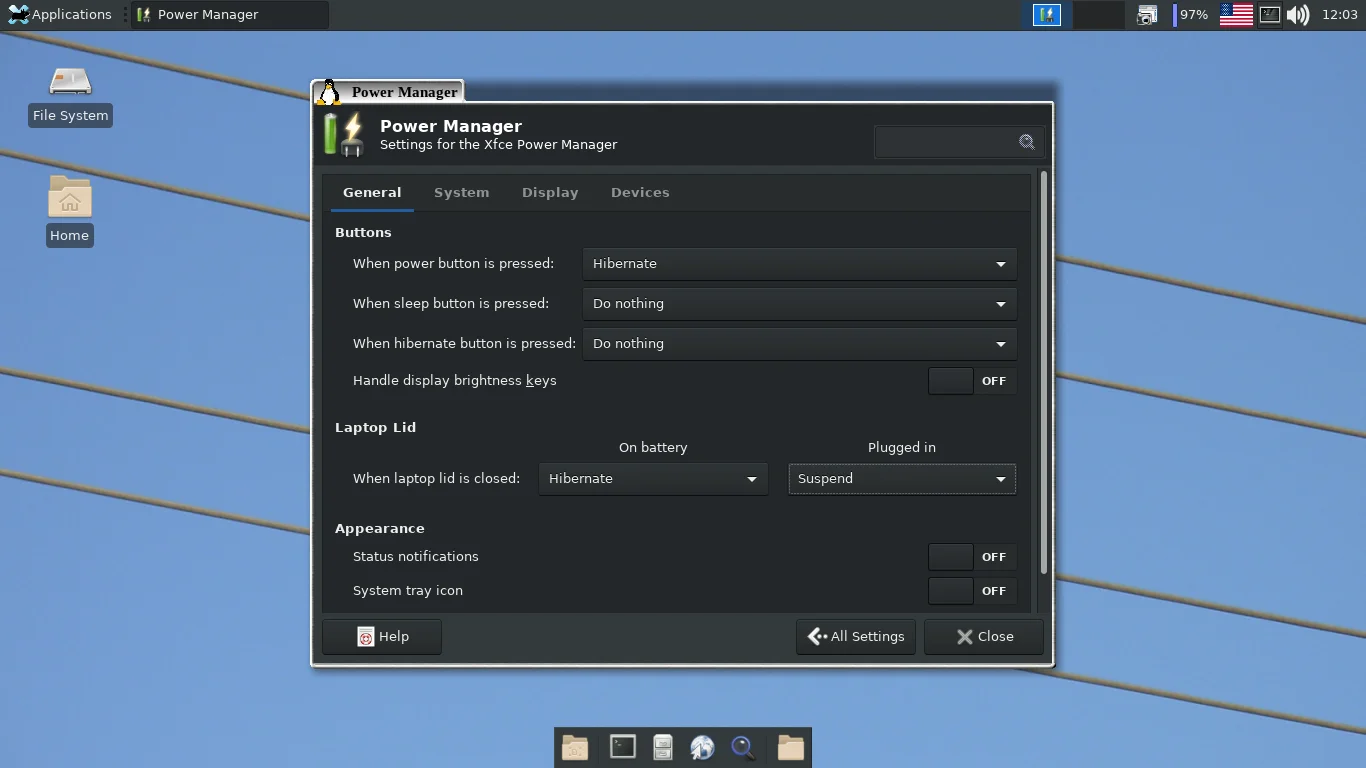This screenshot has width=1366, height=768.
Task: Expand the sleep button action dropdown
Action: click(x=799, y=304)
